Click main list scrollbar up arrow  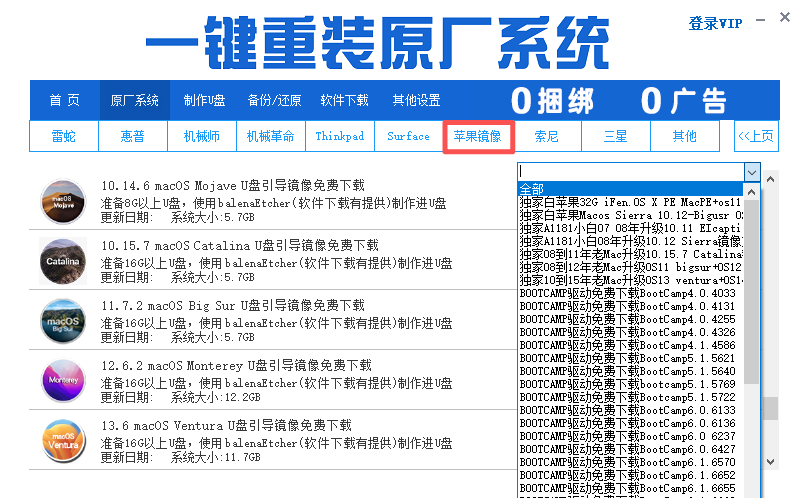pyautogui.click(x=770, y=179)
